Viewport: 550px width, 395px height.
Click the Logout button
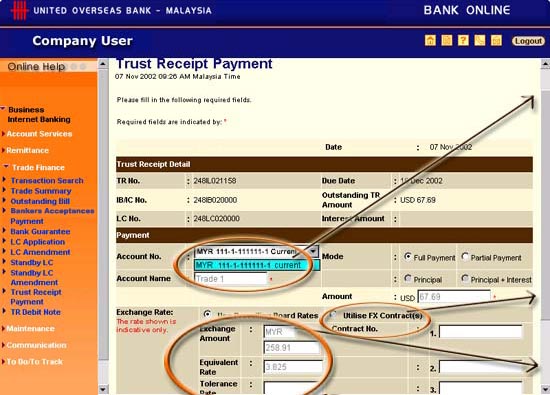(x=528, y=41)
